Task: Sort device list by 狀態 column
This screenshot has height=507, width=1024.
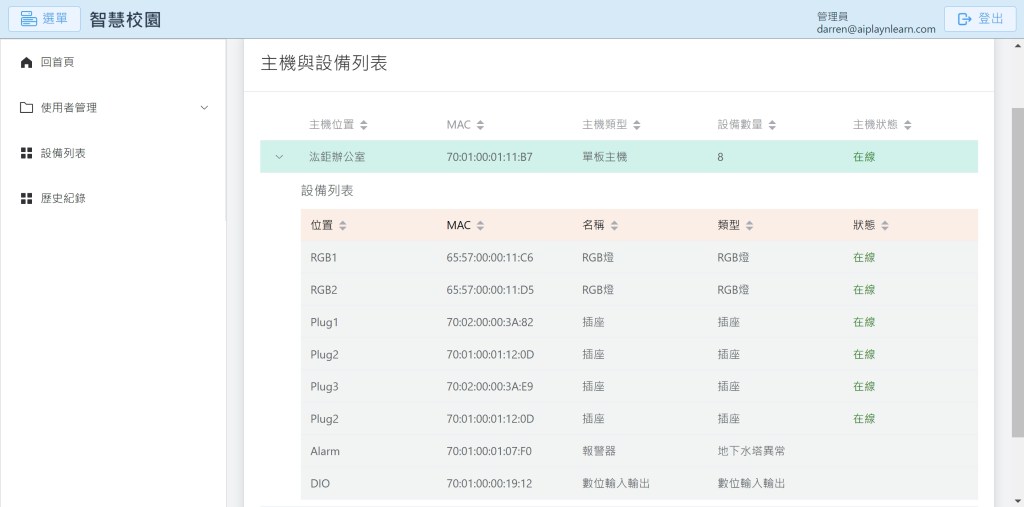Action: point(885,226)
